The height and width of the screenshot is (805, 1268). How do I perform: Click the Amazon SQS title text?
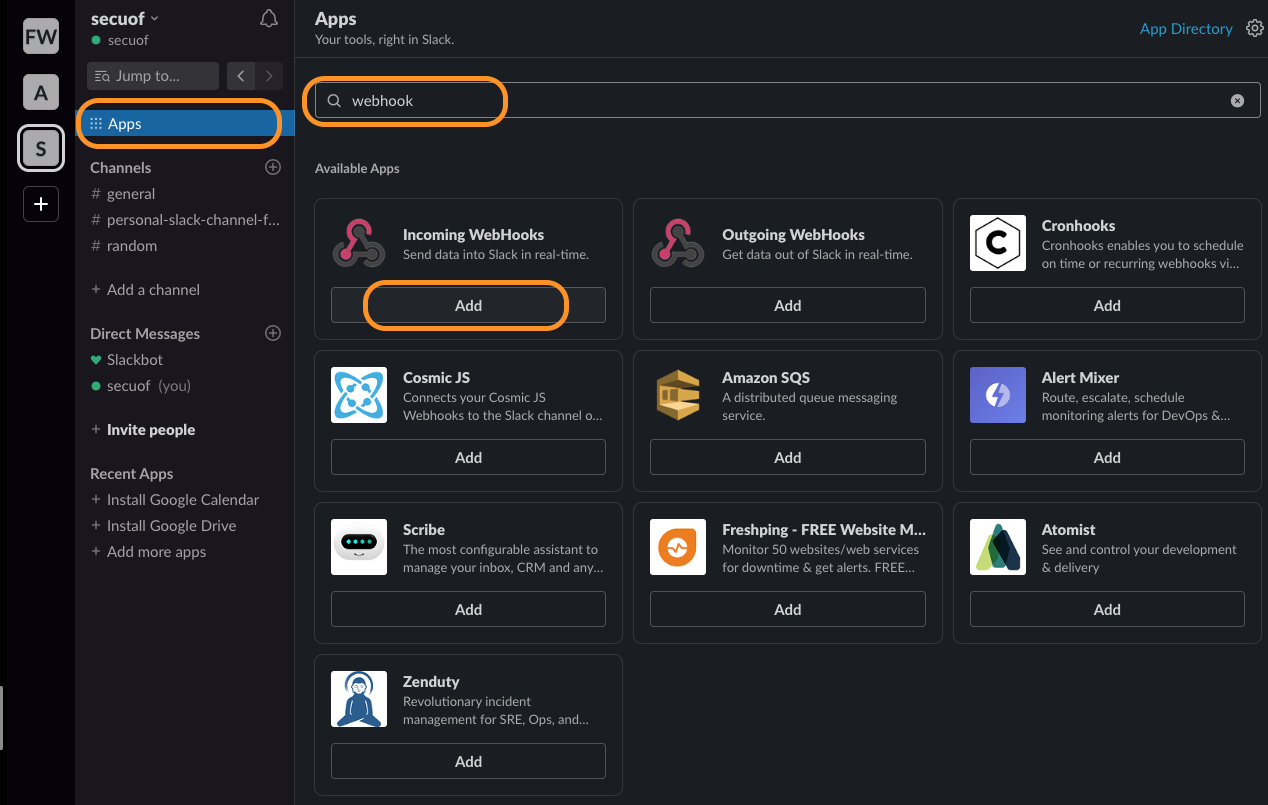point(766,378)
